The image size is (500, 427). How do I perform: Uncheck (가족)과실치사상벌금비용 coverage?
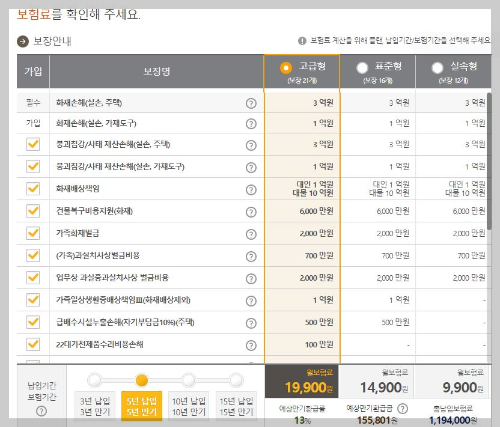[33, 255]
